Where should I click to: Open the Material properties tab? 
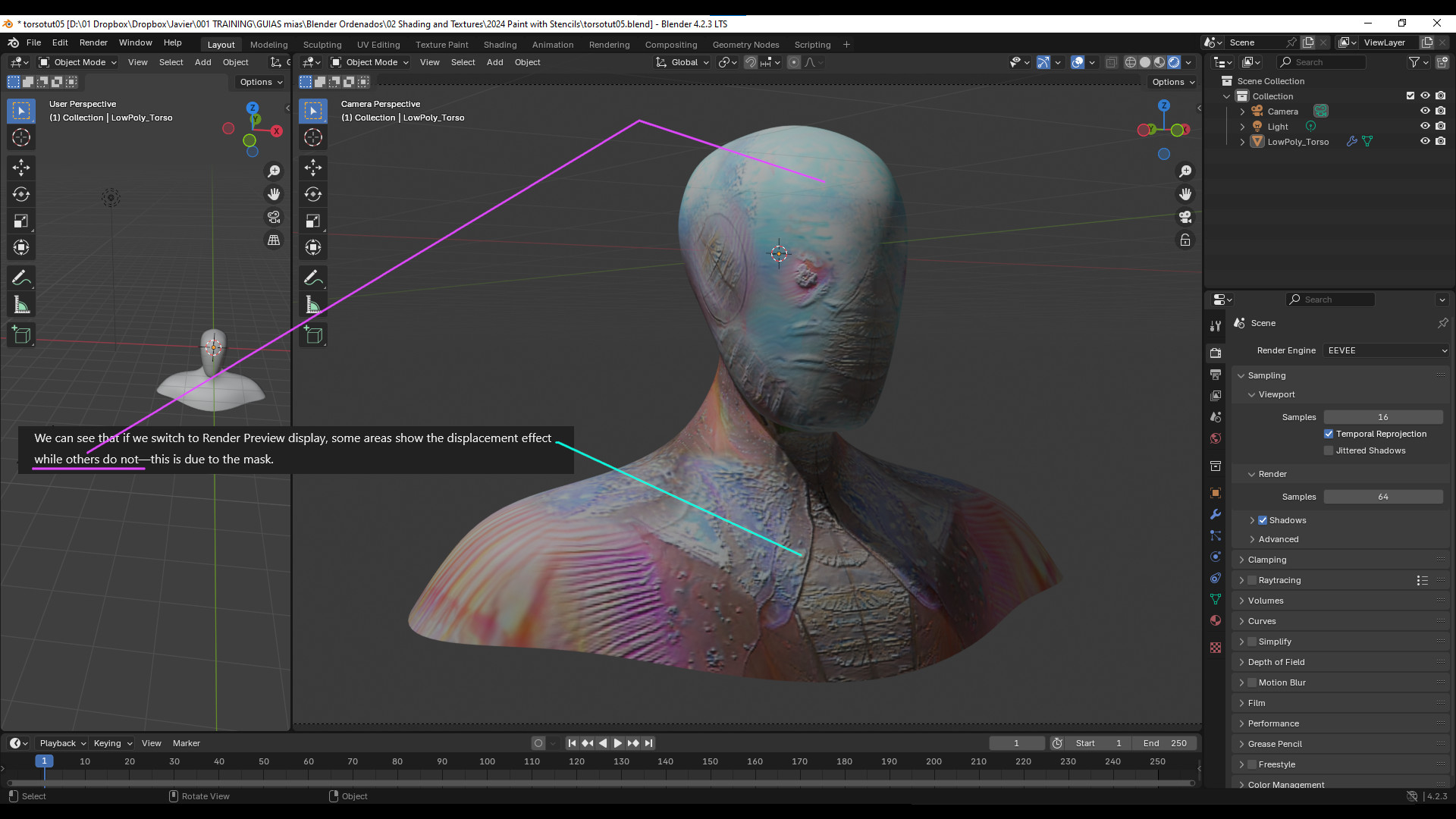click(1216, 620)
